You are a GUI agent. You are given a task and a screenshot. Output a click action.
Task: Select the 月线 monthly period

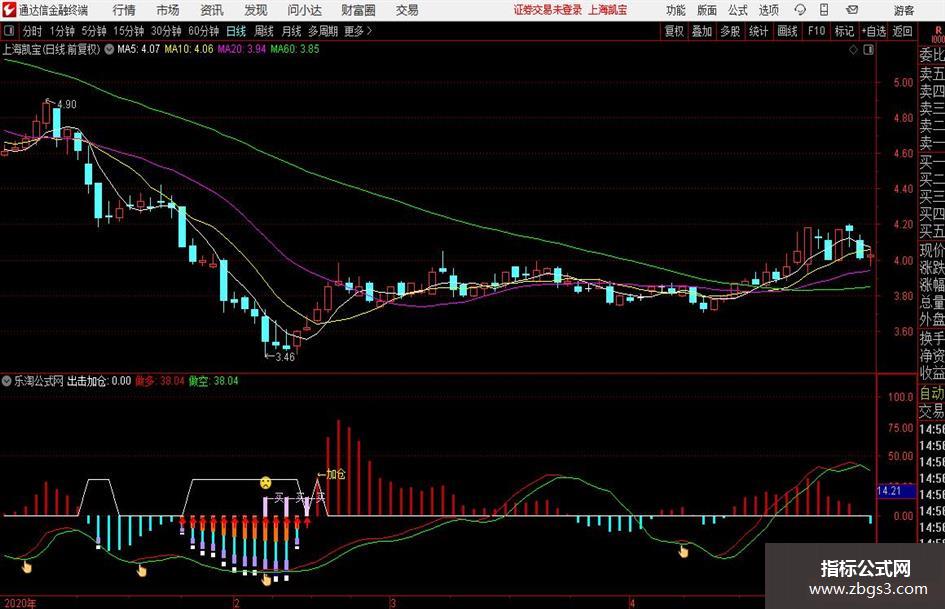point(291,31)
